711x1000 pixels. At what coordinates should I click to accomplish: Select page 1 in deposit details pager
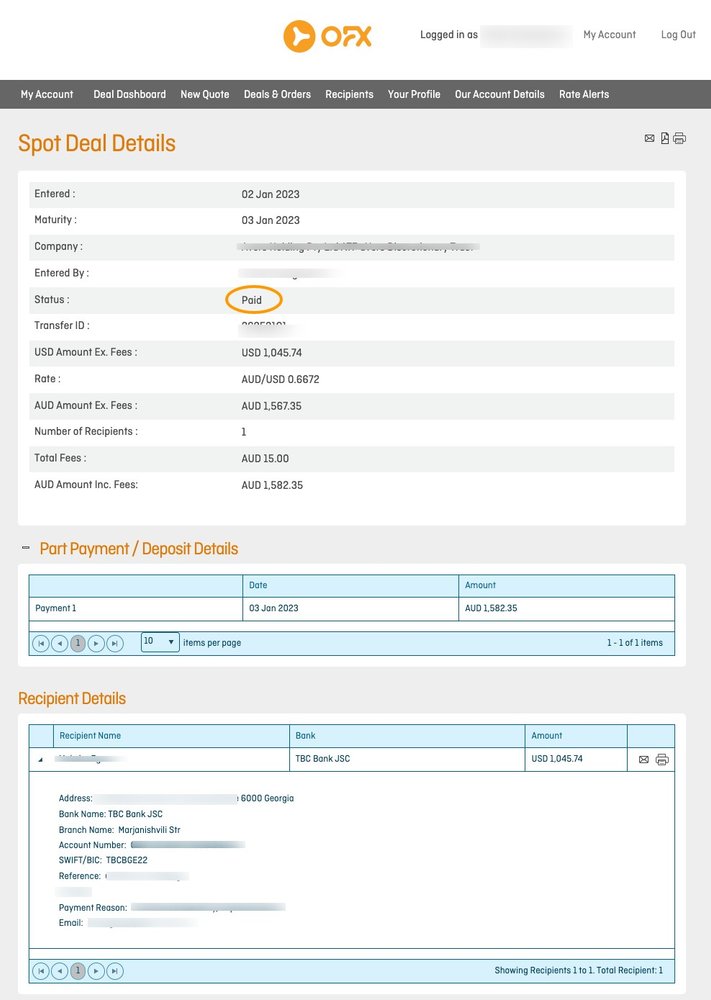point(78,643)
